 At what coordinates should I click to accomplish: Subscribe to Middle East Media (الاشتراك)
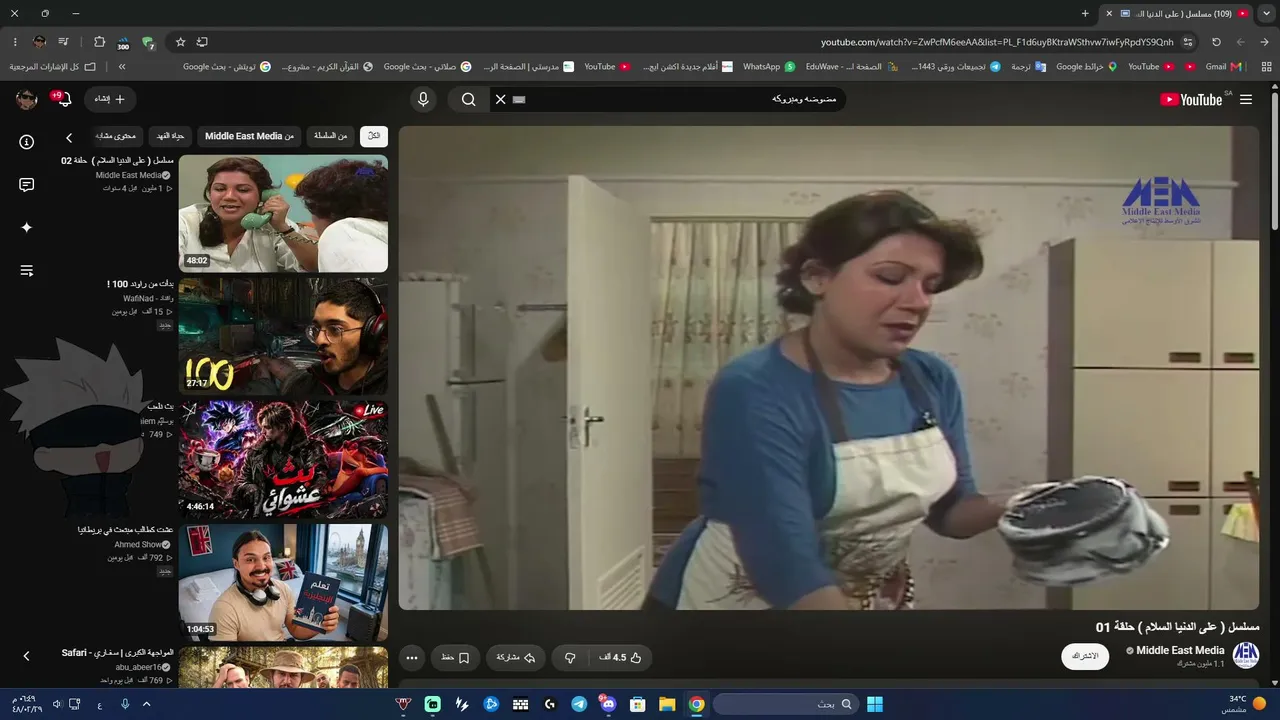click(x=1085, y=656)
